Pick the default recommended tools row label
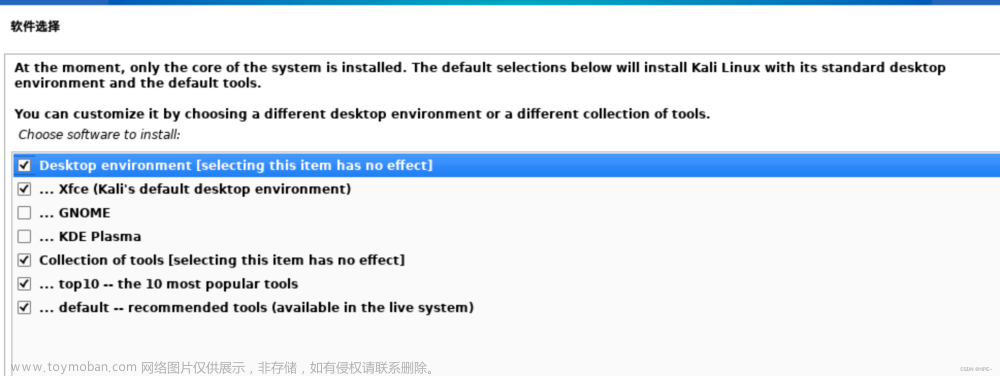The width and height of the screenshot is (1000, 376). [256, 307]
